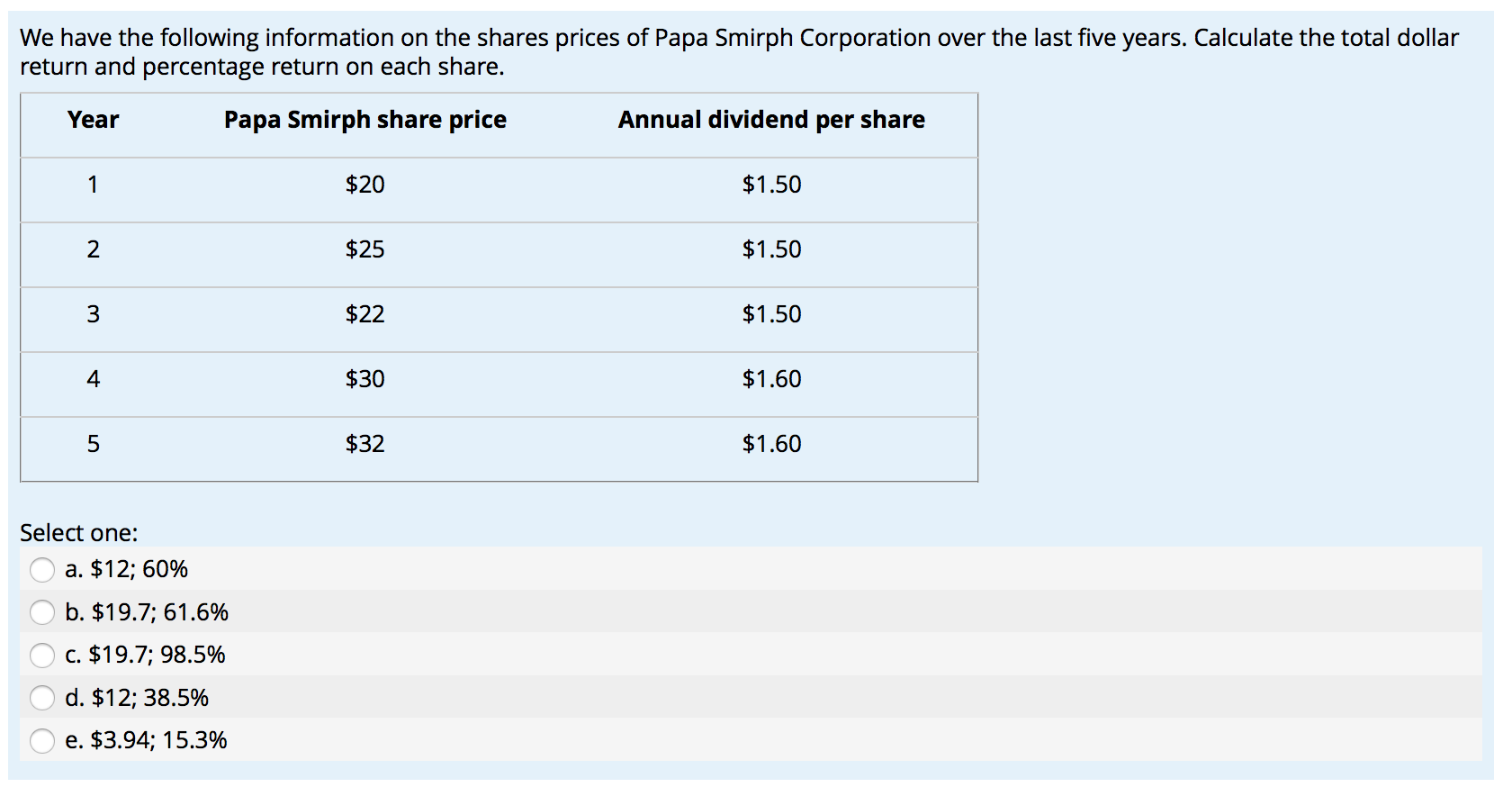The width and height of the screenshot is (1512, 787).
Task: Click the Year 5 row cell
Action: click(x=93, y=444)
